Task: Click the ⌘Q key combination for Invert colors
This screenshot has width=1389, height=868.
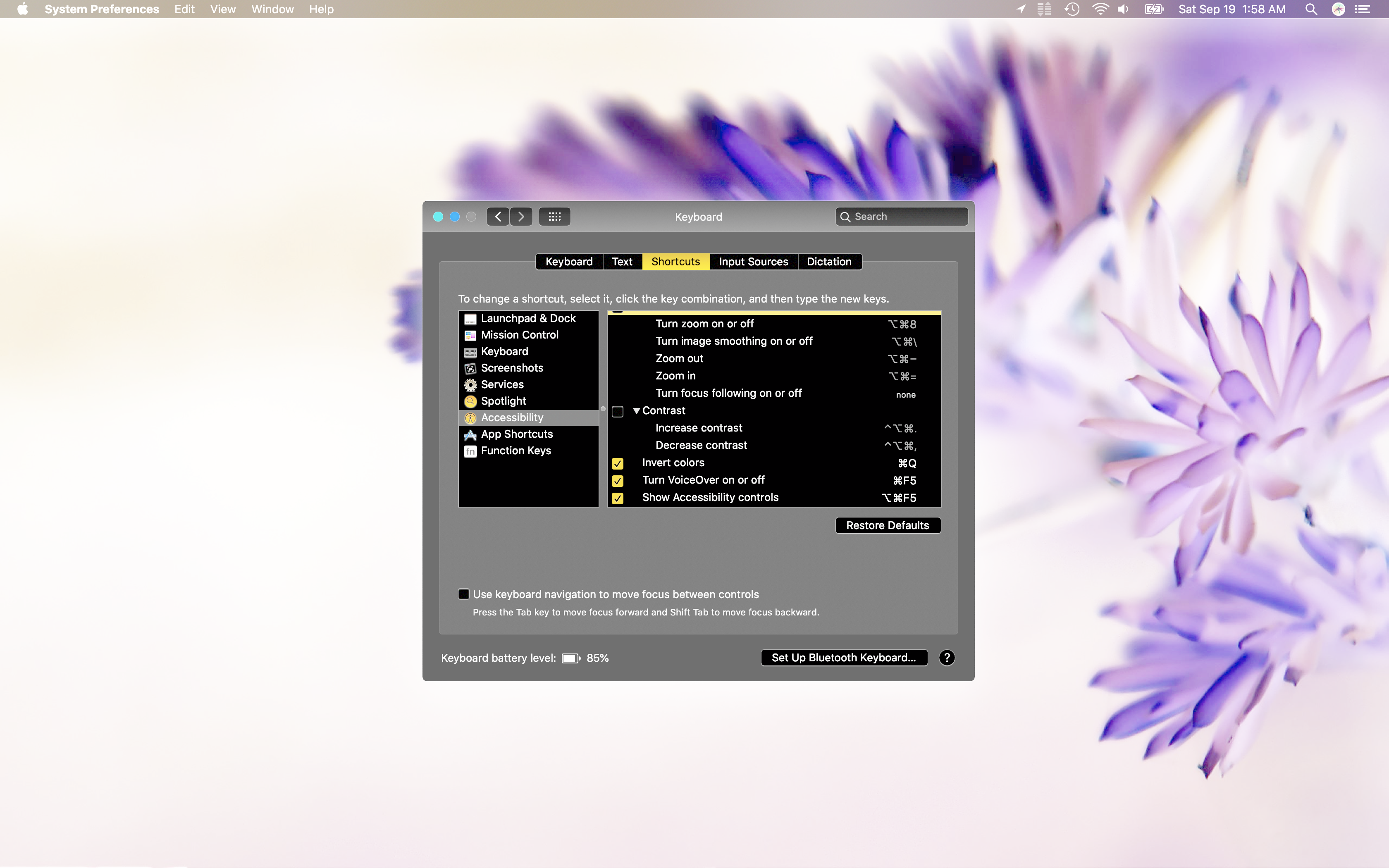Action: [907, 463]
